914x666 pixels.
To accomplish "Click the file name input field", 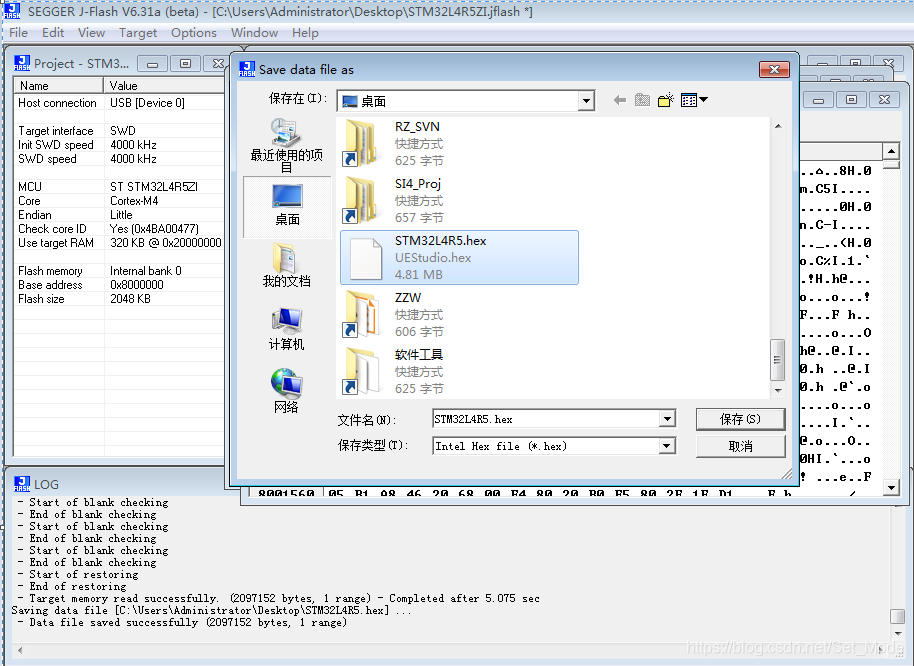I will click(546, 418).
